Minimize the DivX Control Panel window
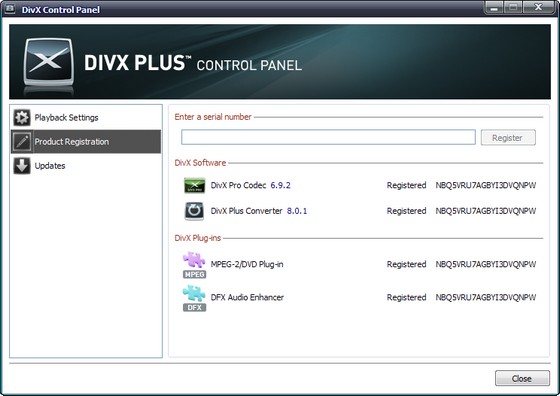Screen dimensions: 560x396 (494, 8)
